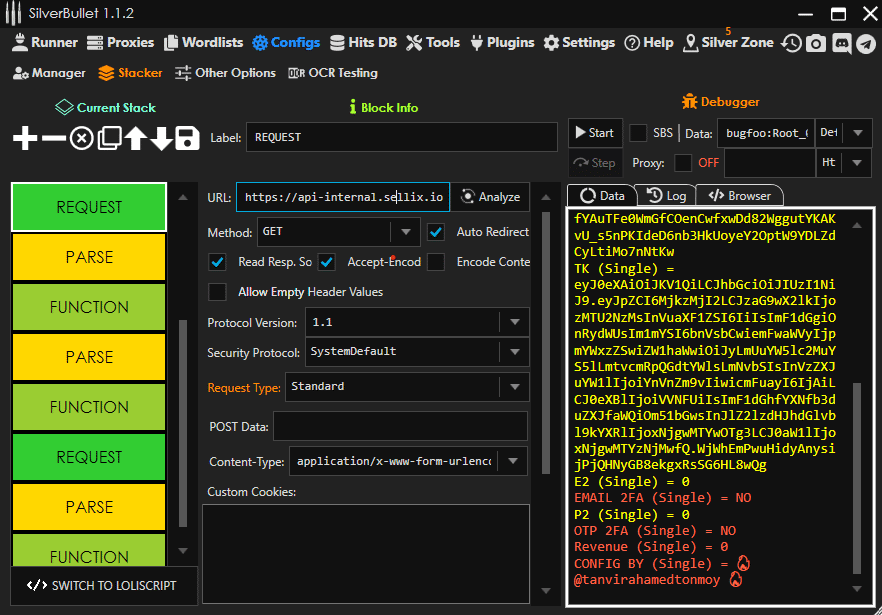The height and width of the screenshot is (615, 882).
Task: Open the Discord icon in the top bar
Action: 841,43
